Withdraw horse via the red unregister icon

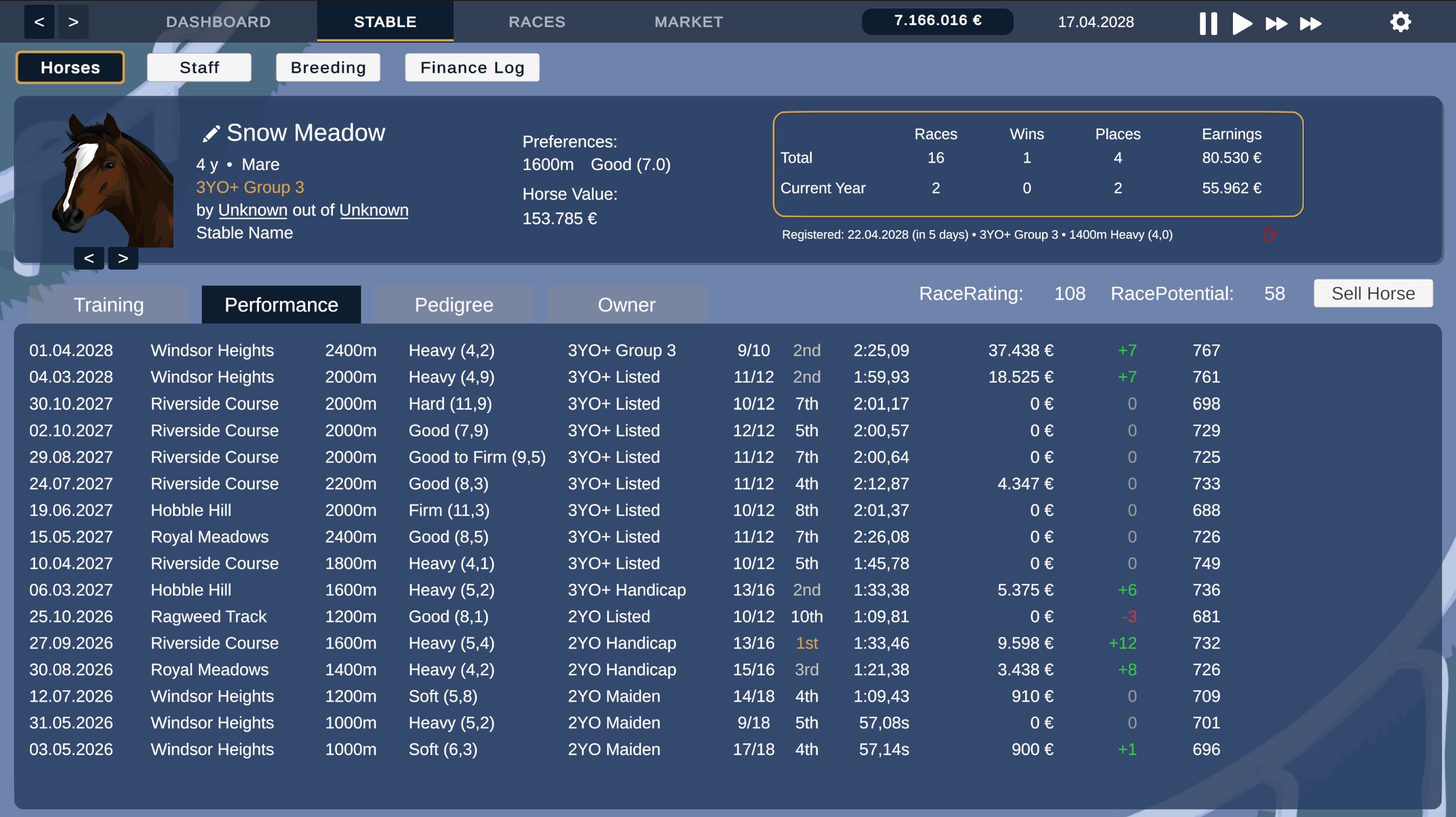click(1271, 234)
